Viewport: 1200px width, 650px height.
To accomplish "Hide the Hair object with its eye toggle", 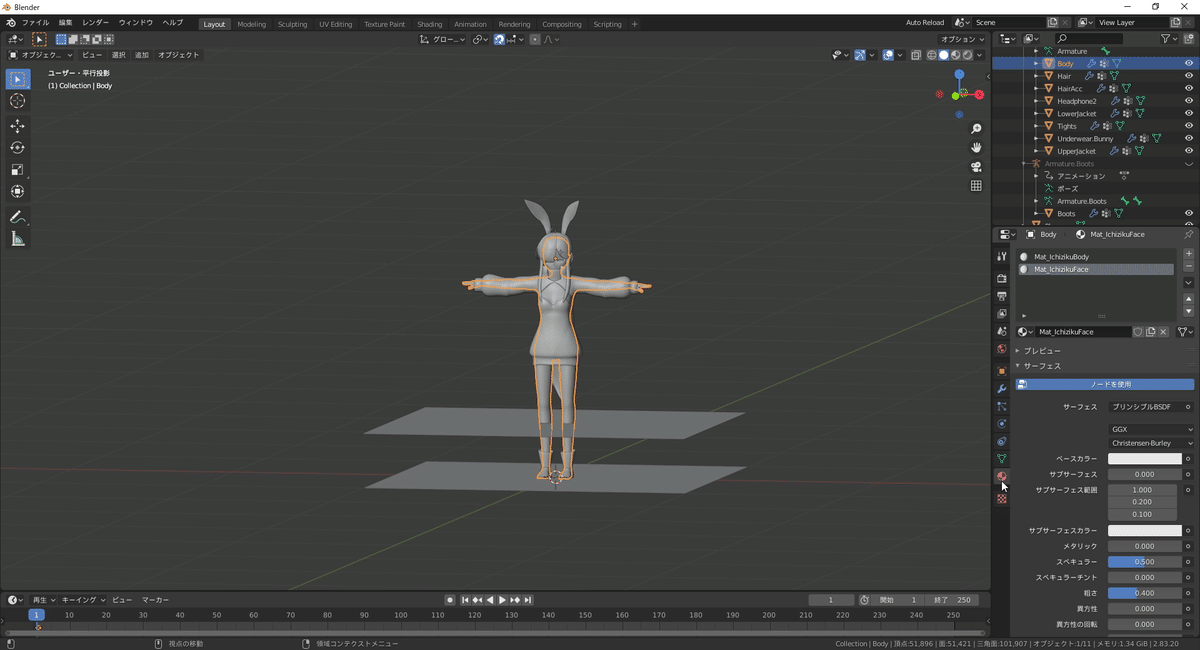I will 1188,75.
